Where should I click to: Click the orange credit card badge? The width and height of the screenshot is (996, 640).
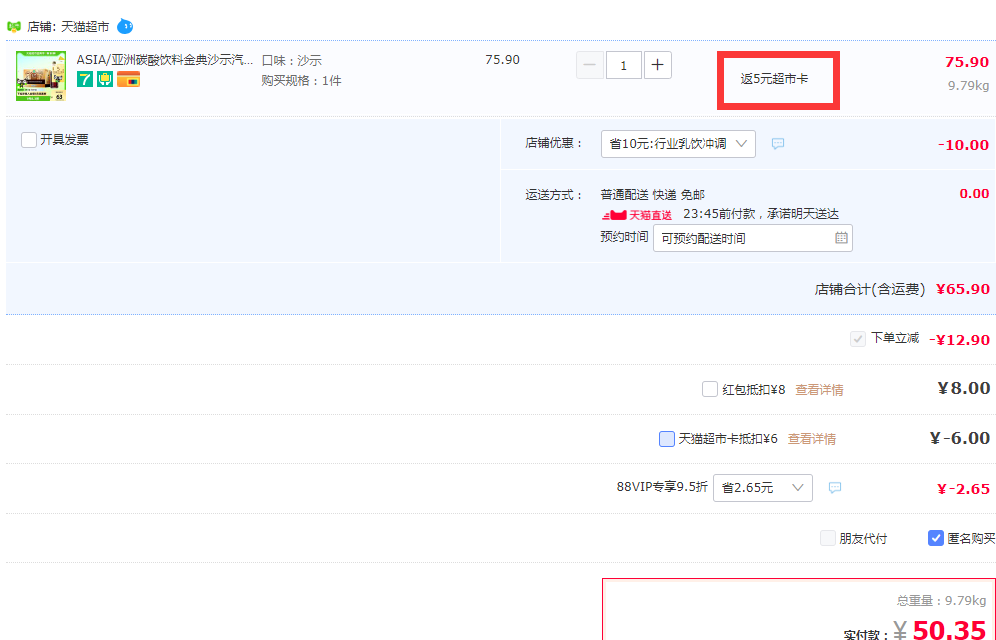128,79
